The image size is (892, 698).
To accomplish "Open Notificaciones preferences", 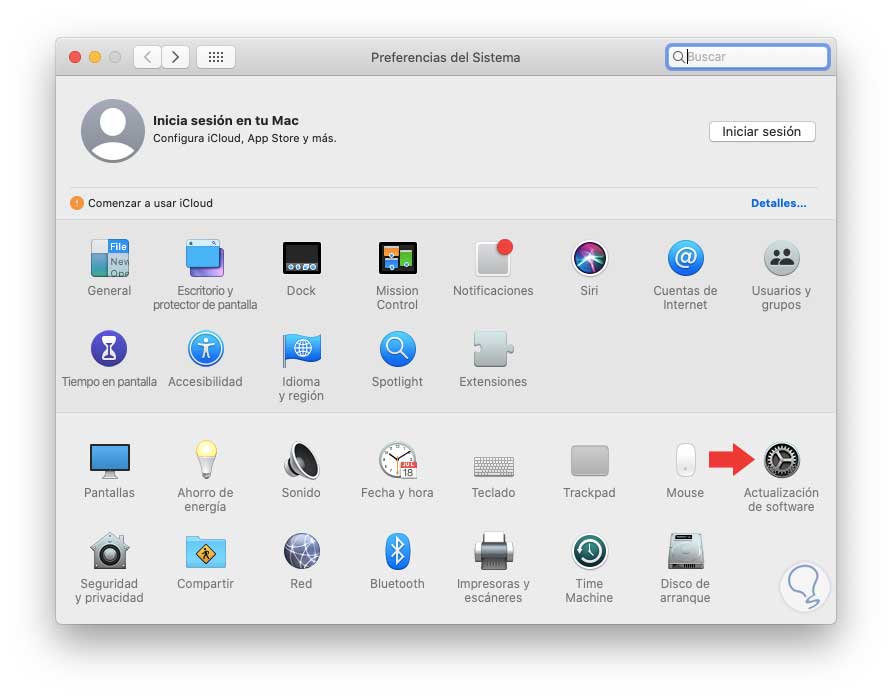I will coord(493,258).
